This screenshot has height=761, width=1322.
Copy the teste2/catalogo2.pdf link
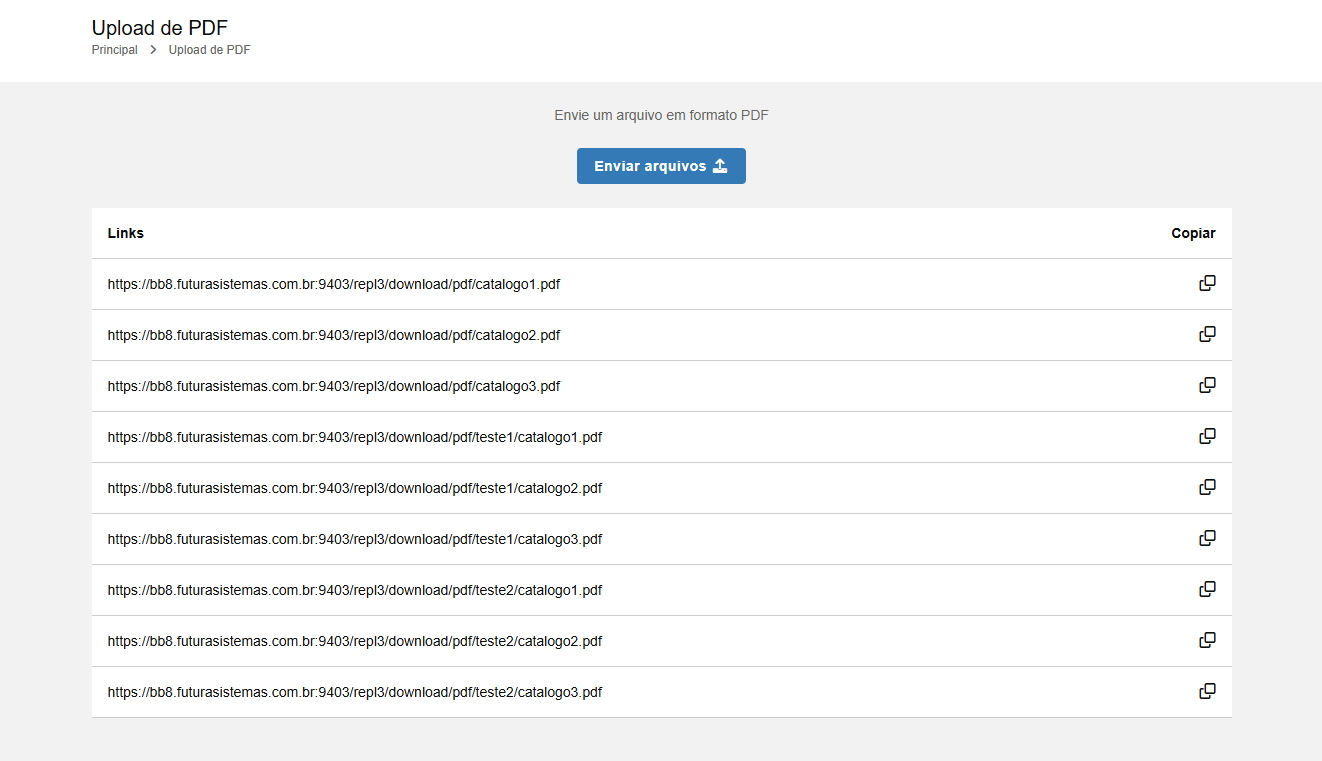pyautogui.click(x=1207, y=640)
